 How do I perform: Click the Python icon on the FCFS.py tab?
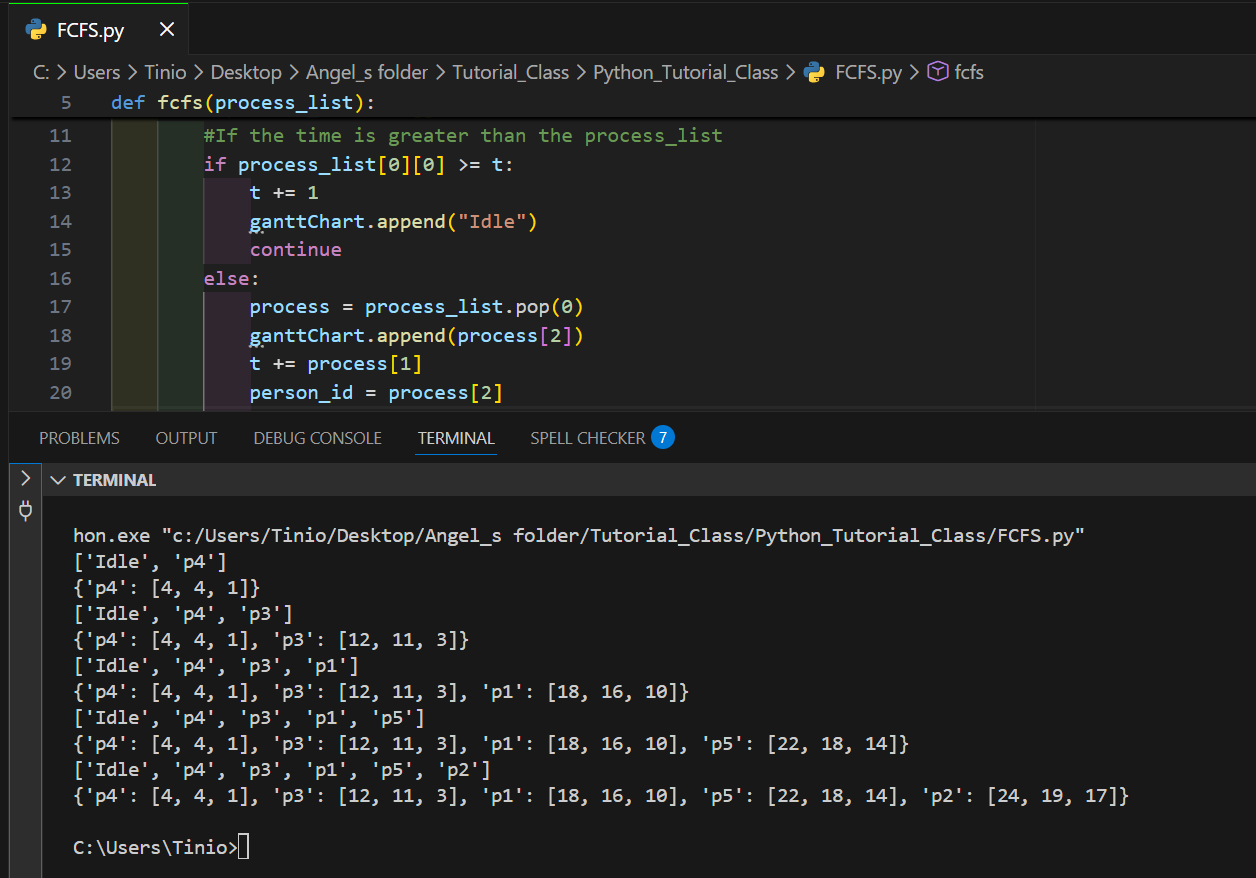click(x=36, y=29)
